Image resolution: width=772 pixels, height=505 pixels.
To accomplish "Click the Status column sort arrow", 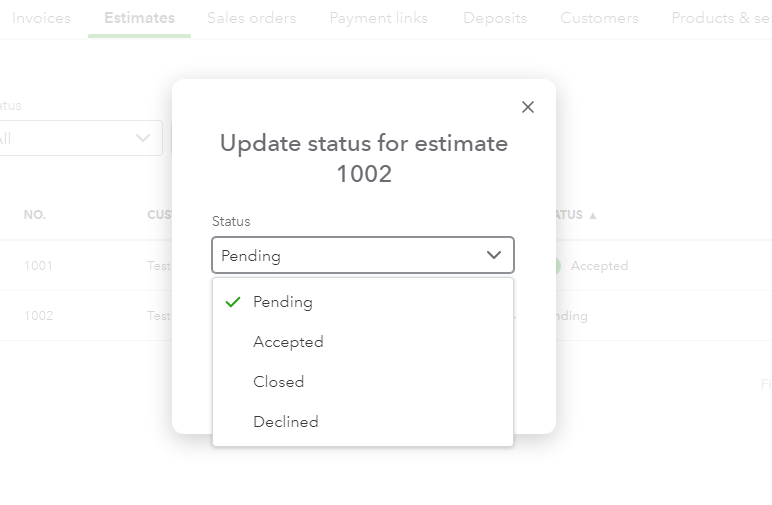I will (593, 215).
